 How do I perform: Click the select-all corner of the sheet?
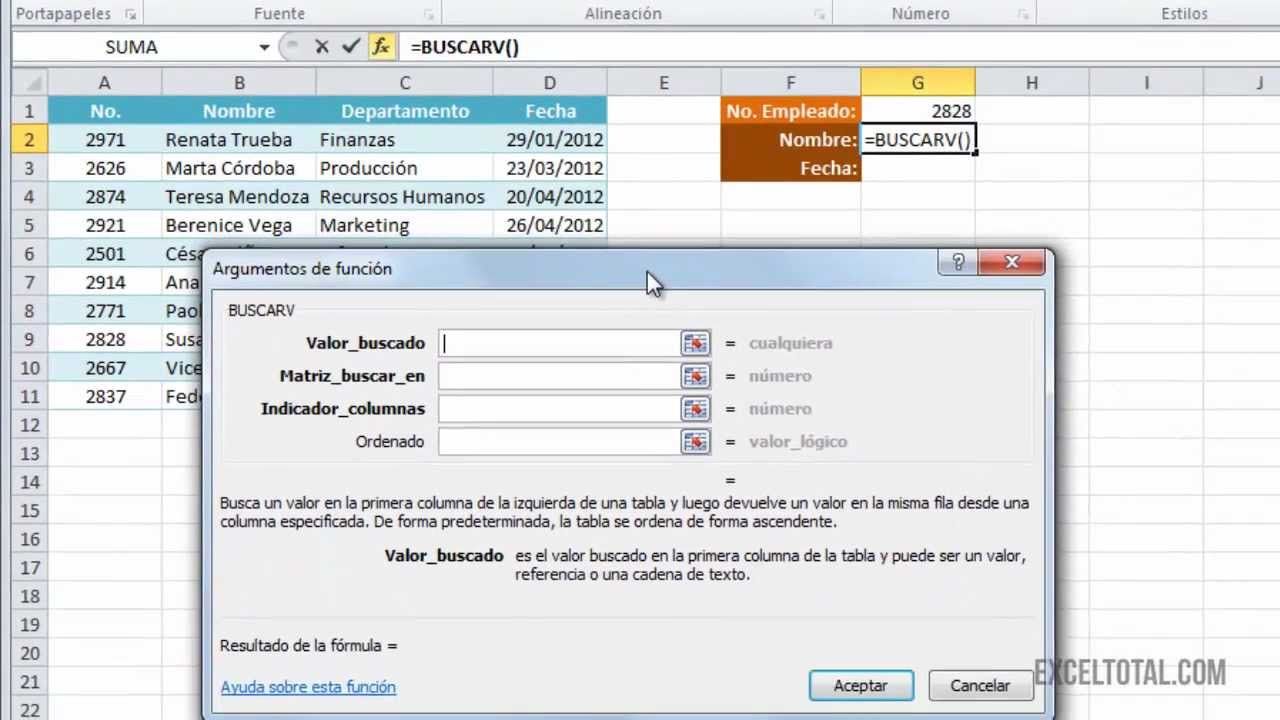[30, 83]
